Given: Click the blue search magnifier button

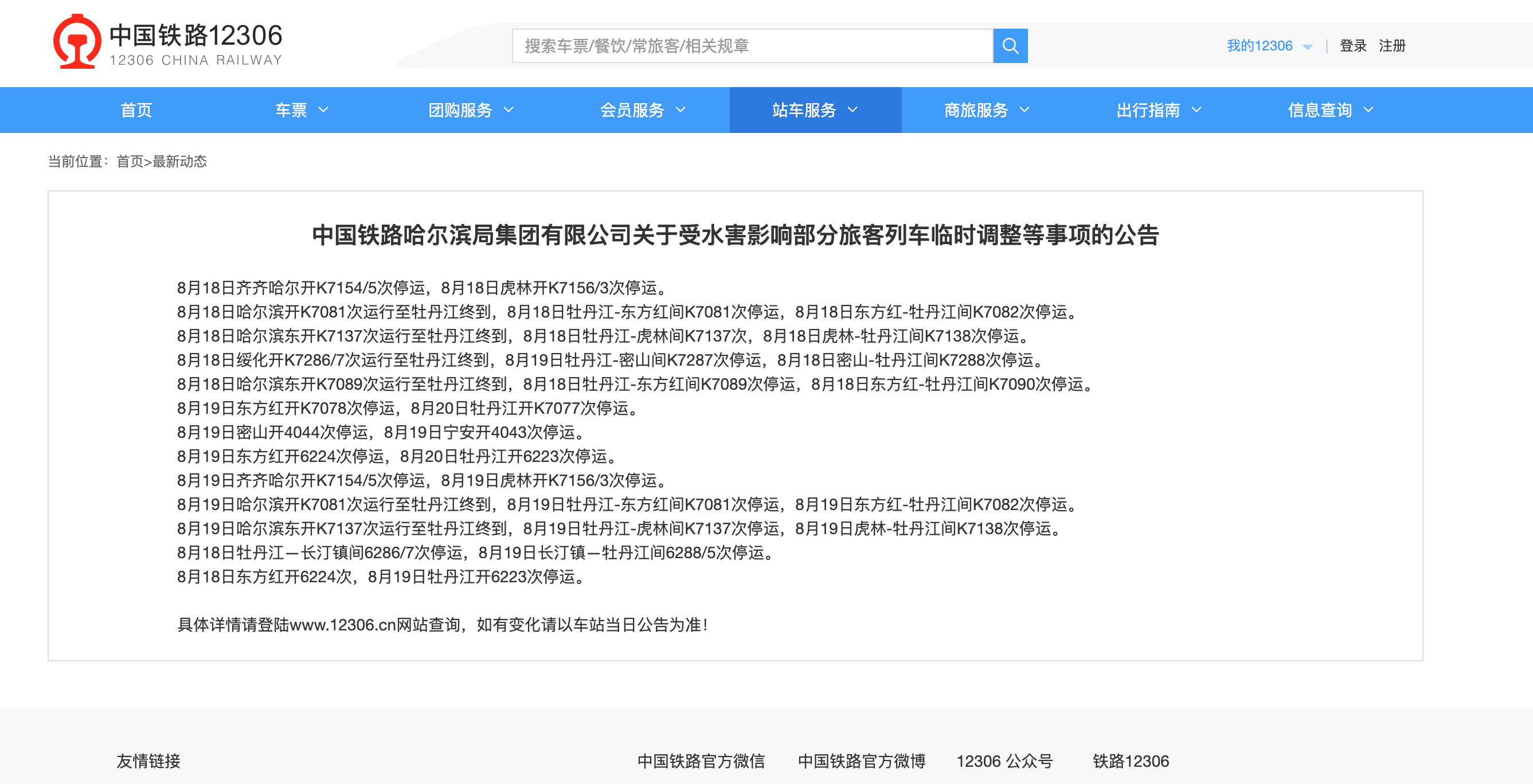Looking at the screenshot, I should coord(1010,46).
